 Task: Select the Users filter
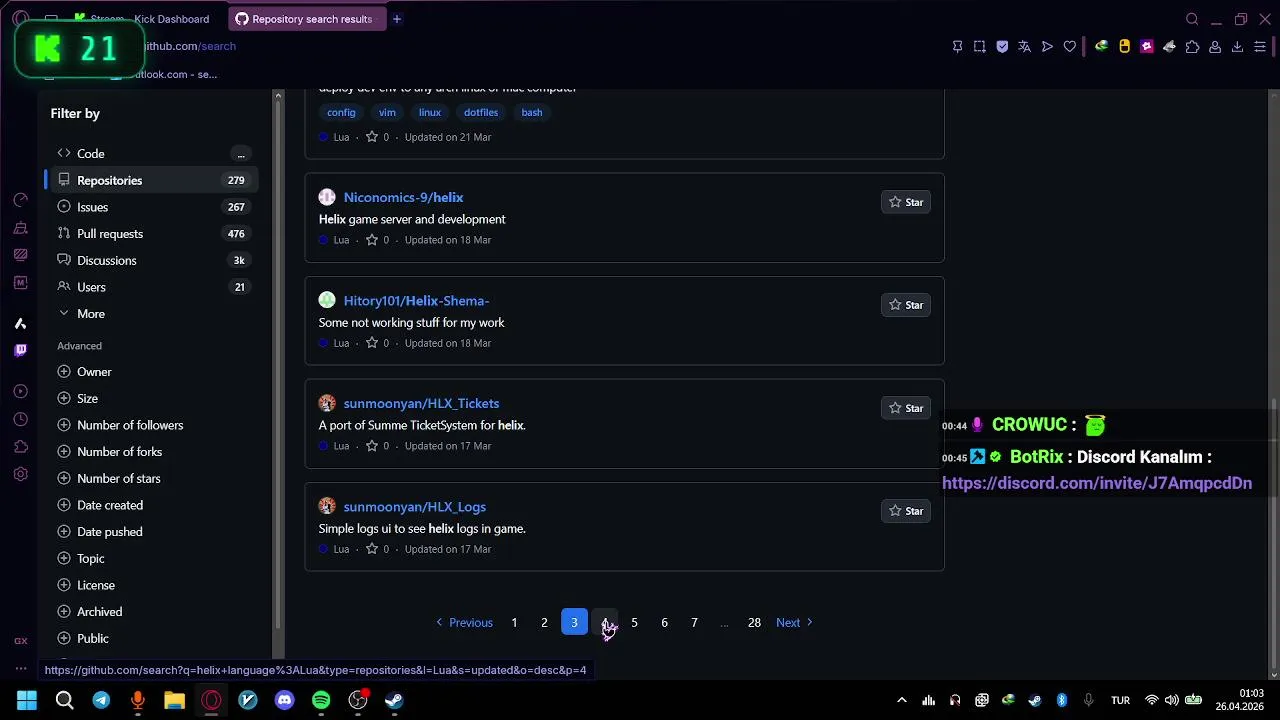pyautogui.click(x=152, y=287)
